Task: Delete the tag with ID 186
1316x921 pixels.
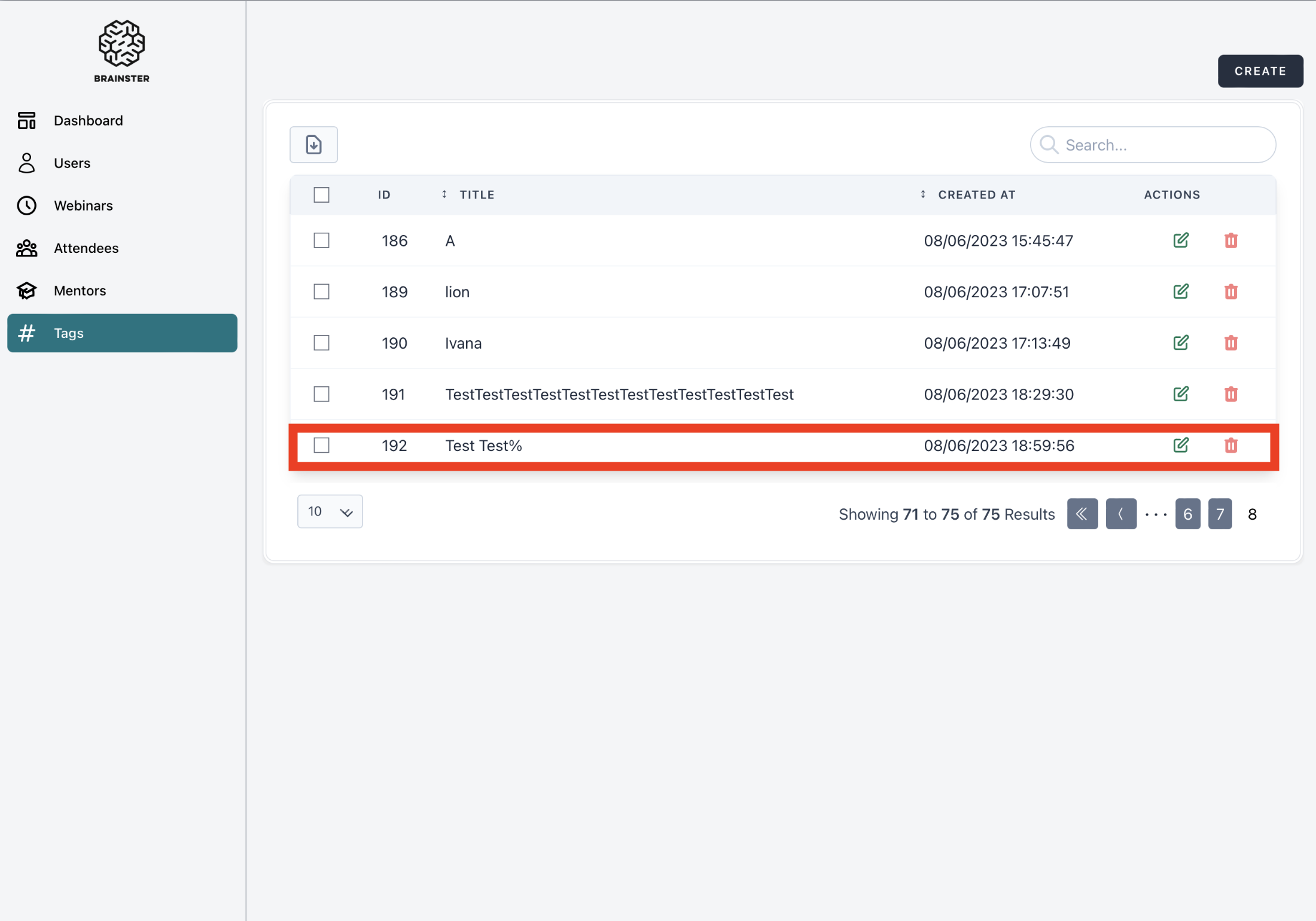Action: [x=1230, y=240]
